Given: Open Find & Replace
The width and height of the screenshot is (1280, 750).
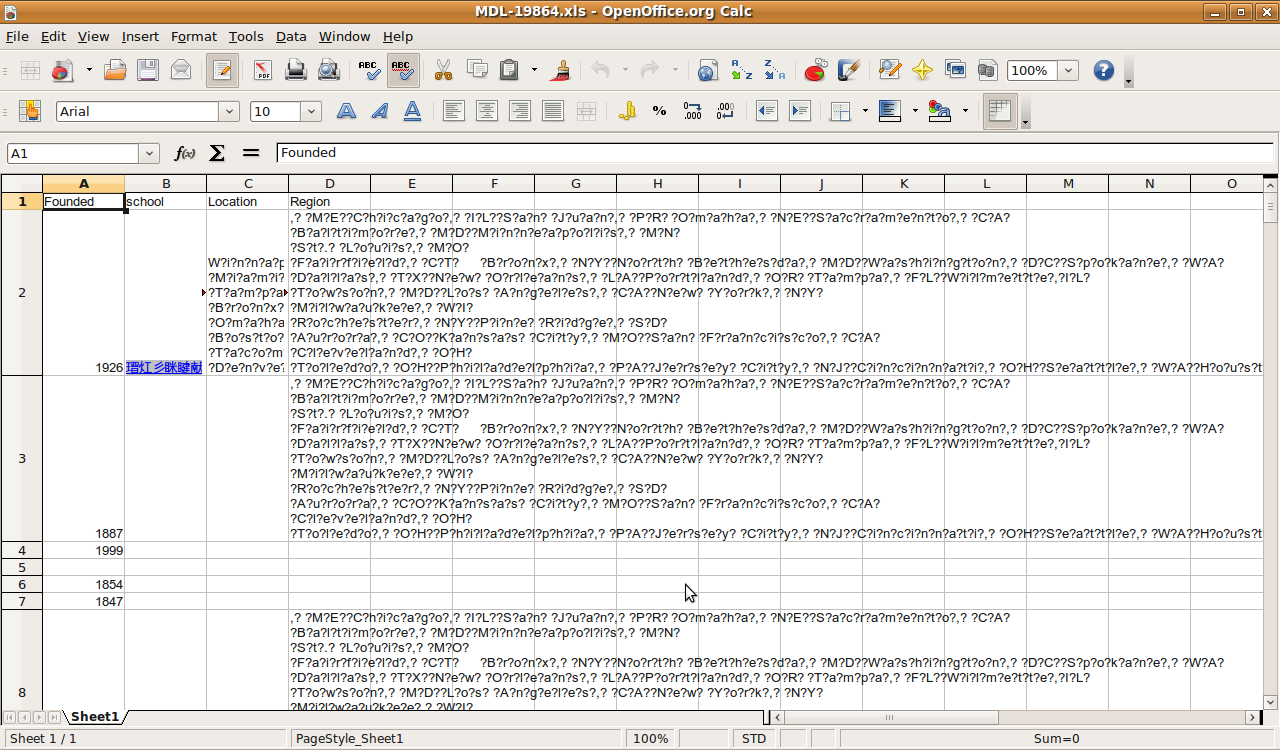Looking at the screenshot, I should coord(889,70).
